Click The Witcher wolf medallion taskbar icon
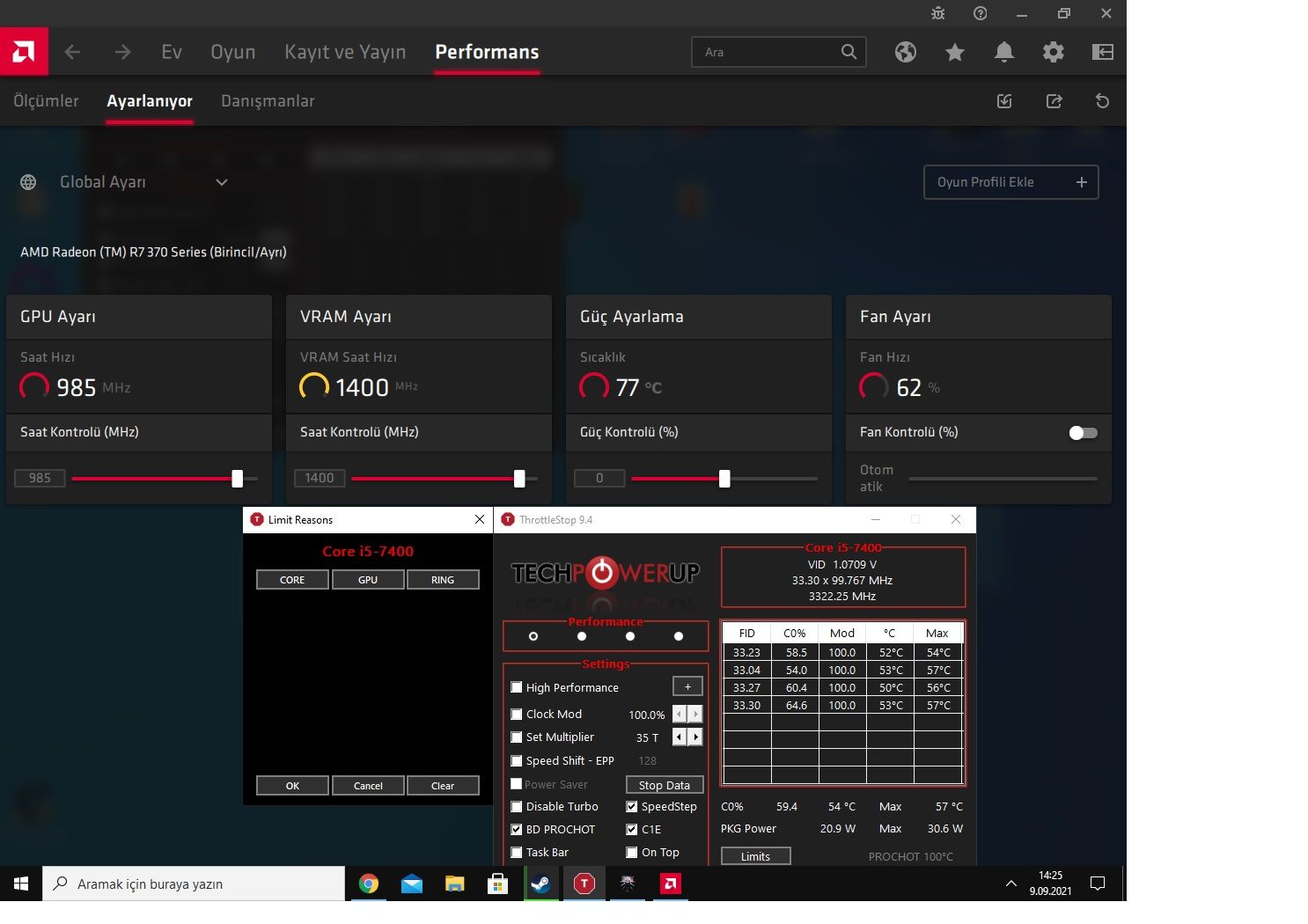This screenshot has height=924, width=1308. tap(628, 884)
